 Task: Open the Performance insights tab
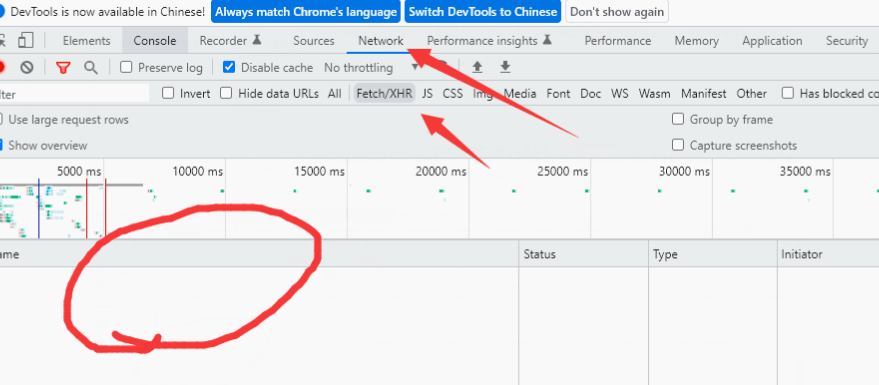tap(482, 41)
